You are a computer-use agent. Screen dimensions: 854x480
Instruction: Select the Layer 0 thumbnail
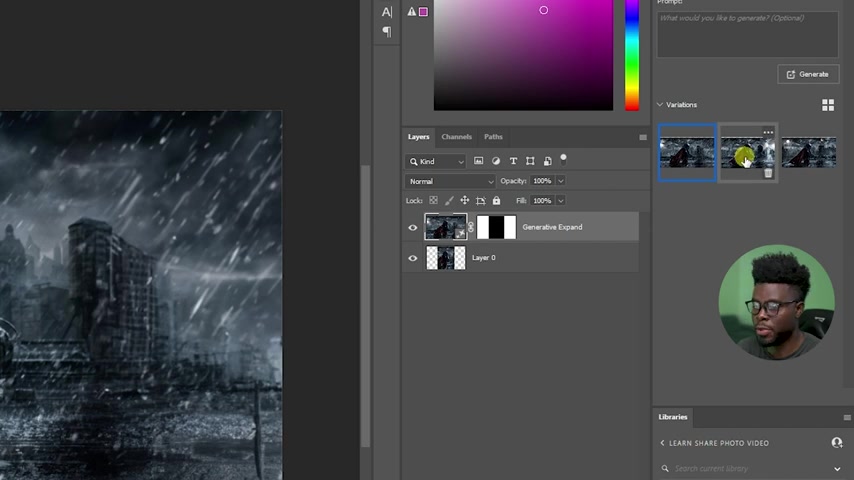coord(446,258)
